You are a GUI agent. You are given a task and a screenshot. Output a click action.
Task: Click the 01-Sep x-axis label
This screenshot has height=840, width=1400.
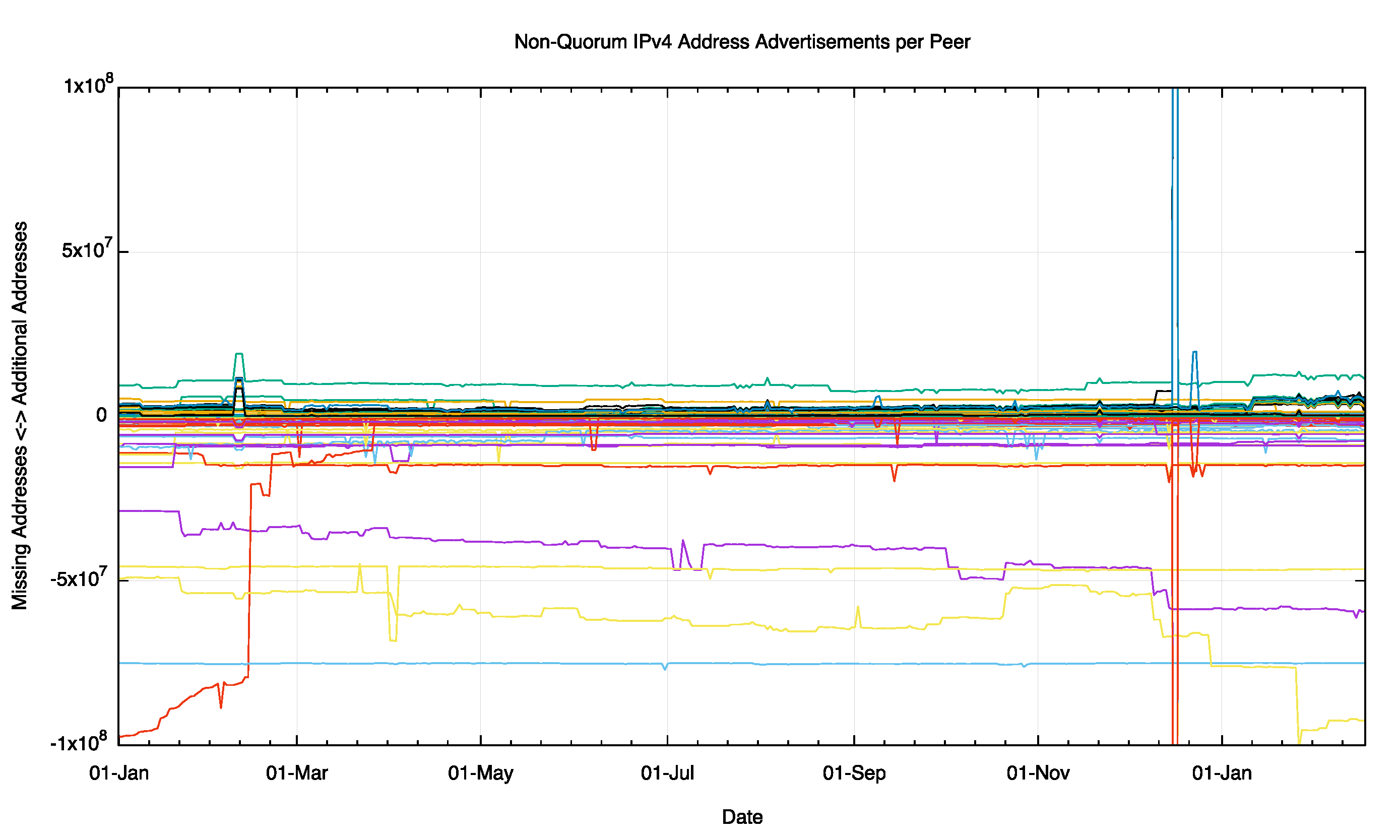coord(854,773)
